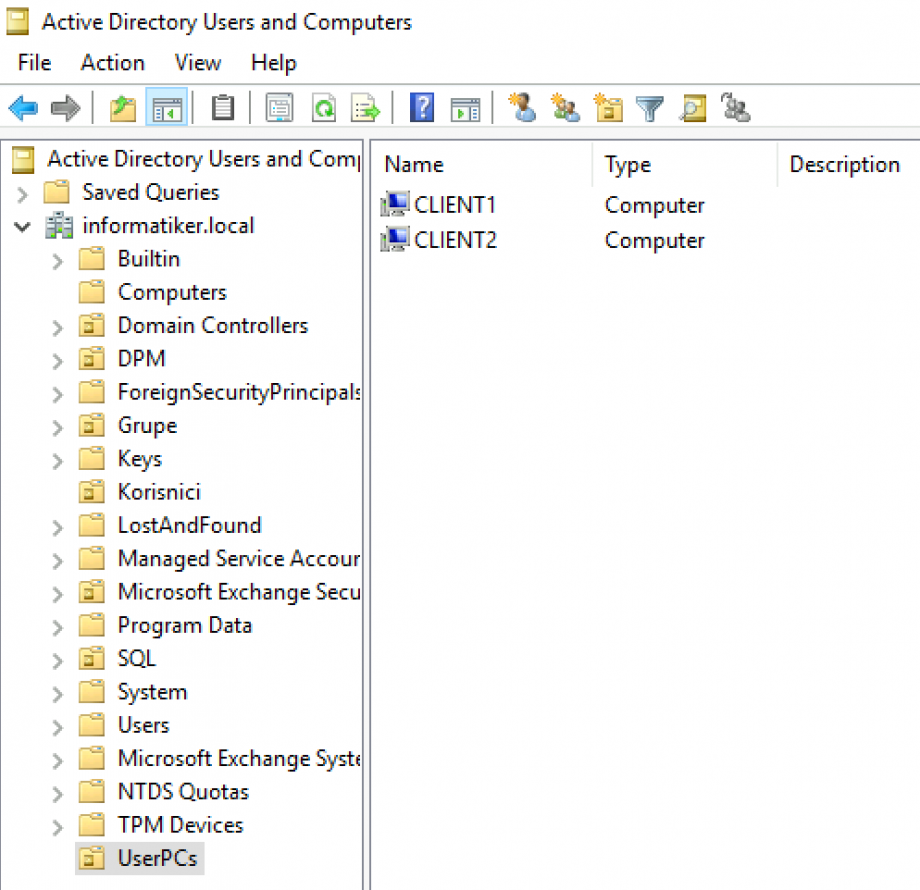Screen dimensions: 920x890
Task: Refresh the view using the refresh icon
Action: [x=322, y=108]
